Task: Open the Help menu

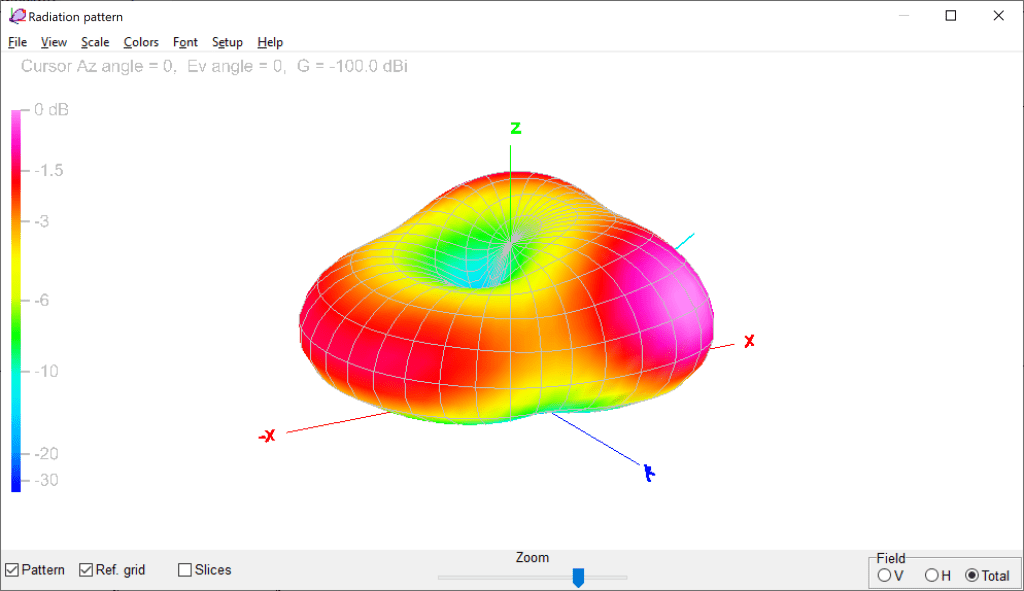Action: (270, 42)
